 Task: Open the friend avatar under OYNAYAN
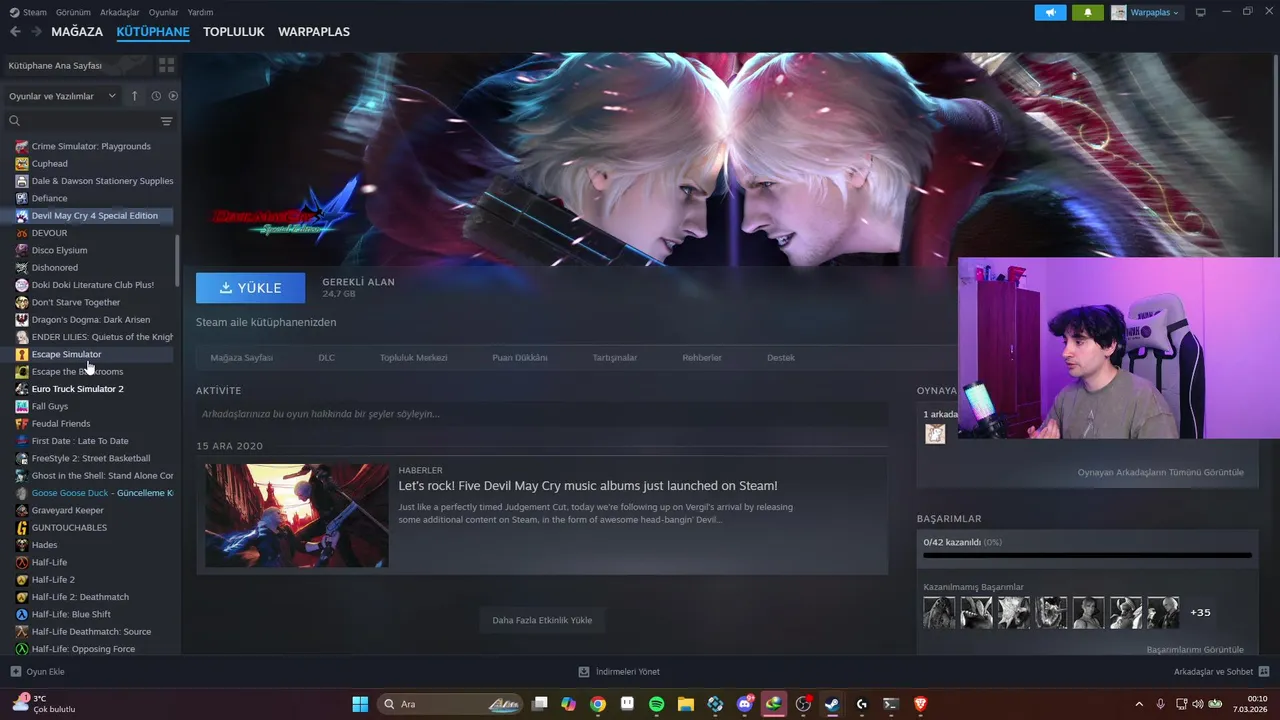tap(935, 433)
